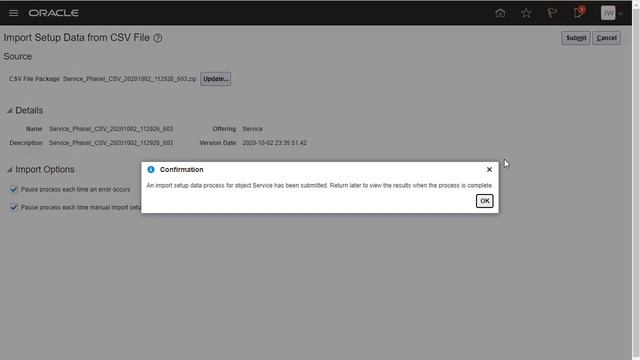The height and width of the screenshot is (360, 640).
Task: Click the Confirmation info icon
Action: click(x=151, y=169)
